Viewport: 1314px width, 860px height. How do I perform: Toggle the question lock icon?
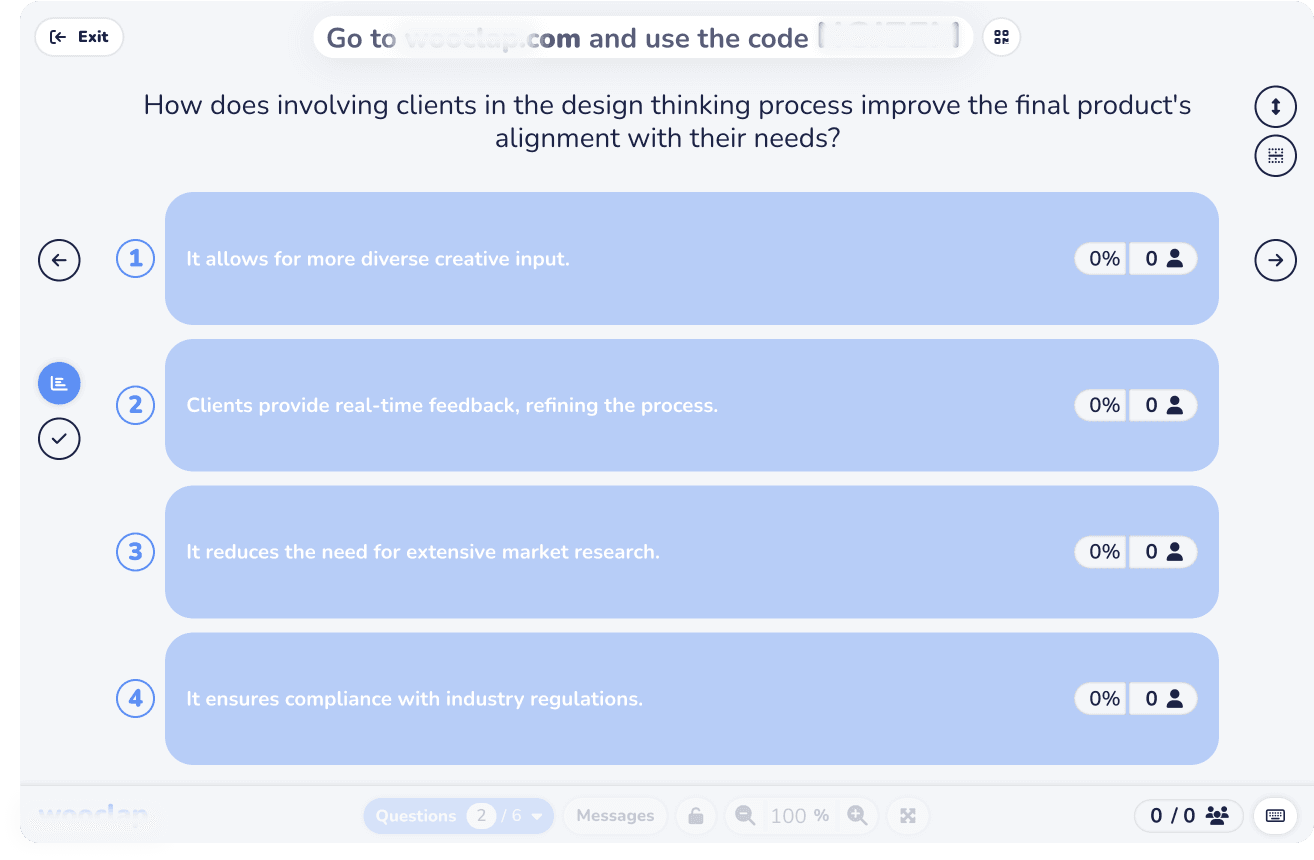tap(695, 816)
